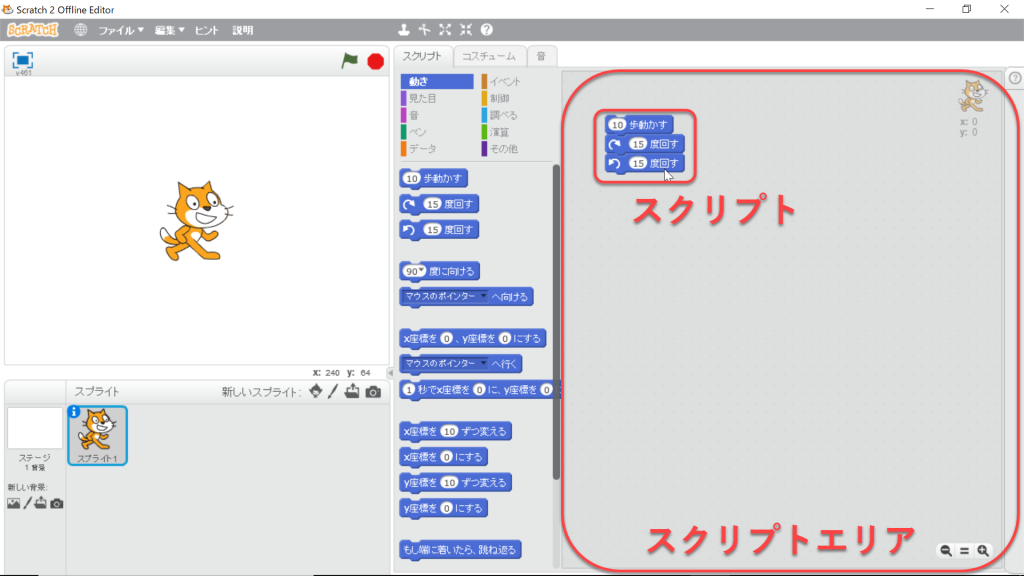Click the cat sprite on stage
1024x576 pixels.
(196, 221)
